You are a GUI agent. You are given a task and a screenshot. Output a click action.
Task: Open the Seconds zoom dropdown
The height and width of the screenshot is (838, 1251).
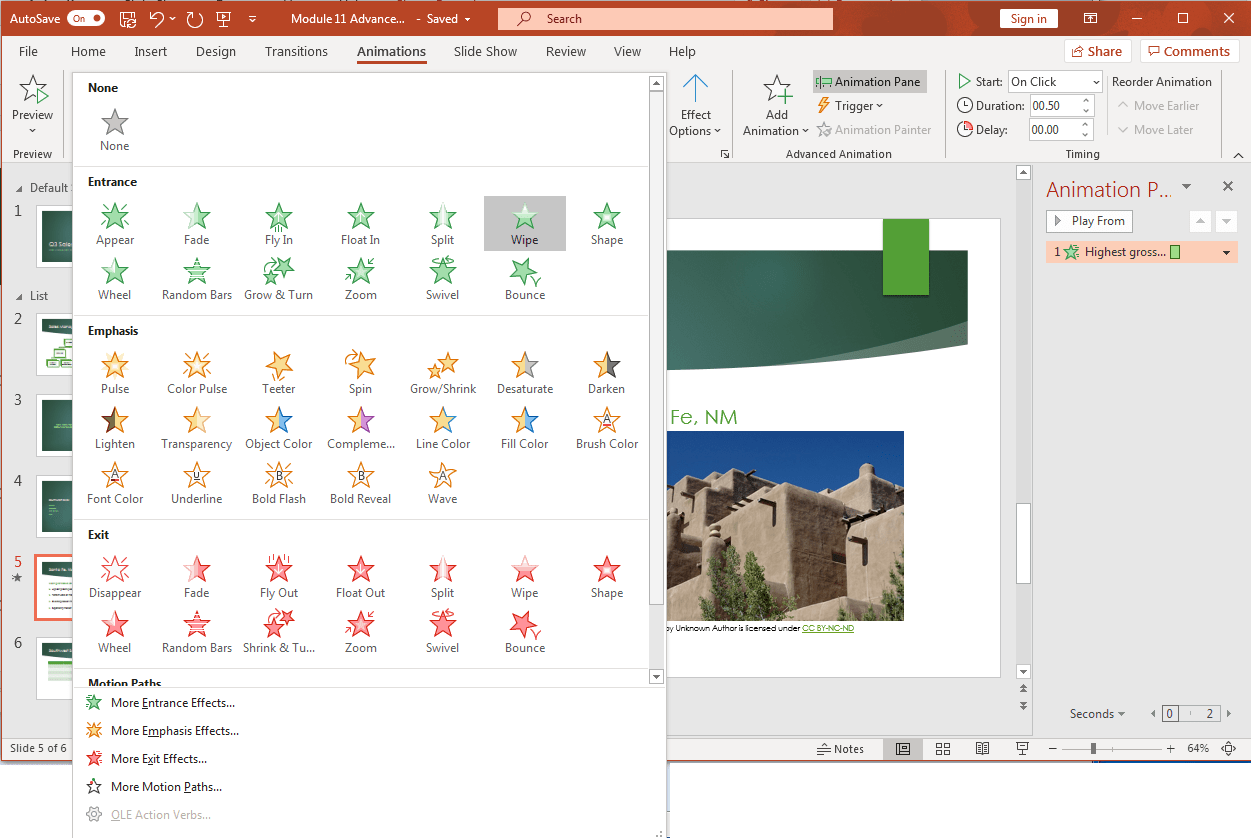pos(1097,714)
